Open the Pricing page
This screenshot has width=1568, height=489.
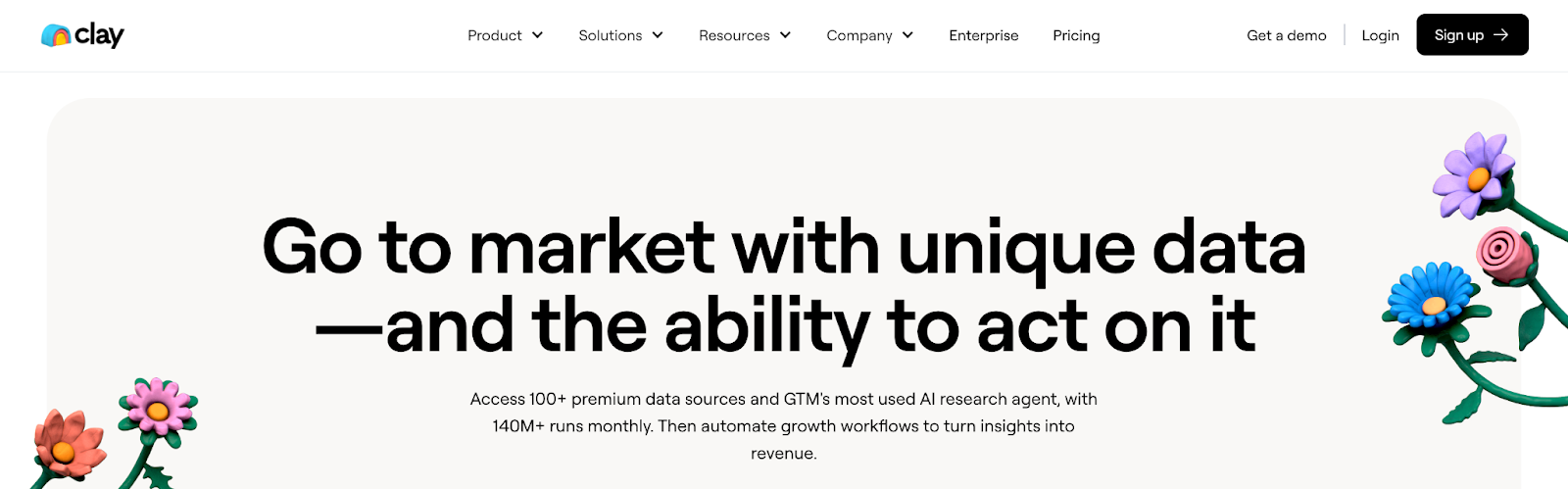pos(1076,35)
